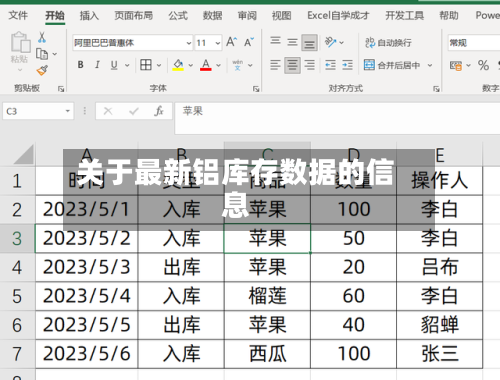Apply the yellow fill color bucket
The image size is (500, 380).
178,65
